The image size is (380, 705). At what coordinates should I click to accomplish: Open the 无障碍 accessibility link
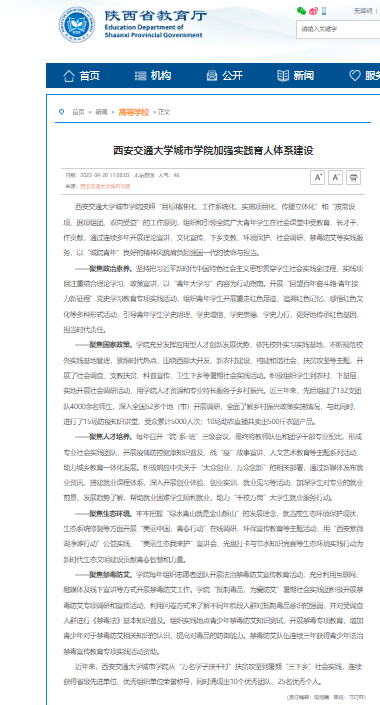[x=363, y=11]
